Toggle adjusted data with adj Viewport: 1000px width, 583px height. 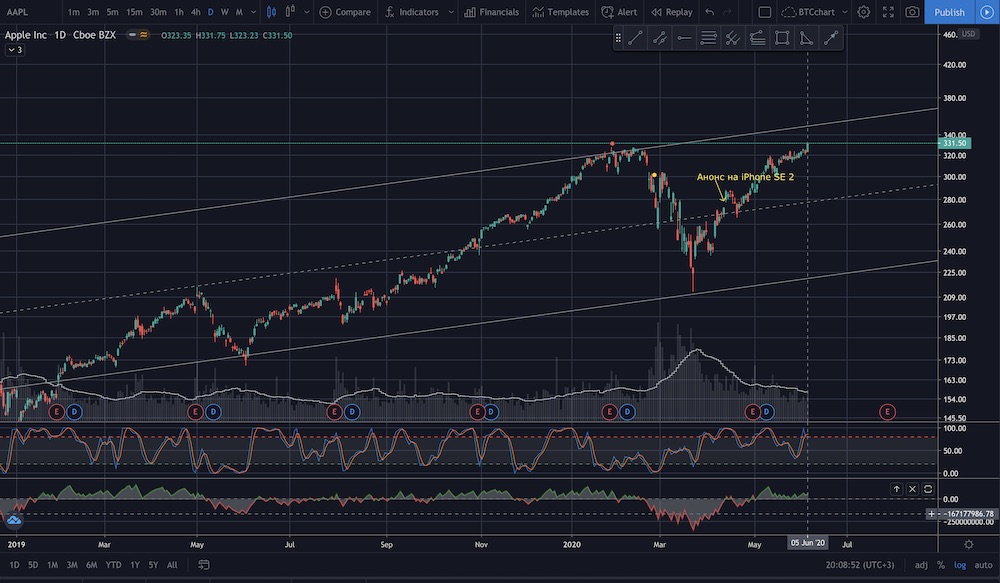(921, 565)
